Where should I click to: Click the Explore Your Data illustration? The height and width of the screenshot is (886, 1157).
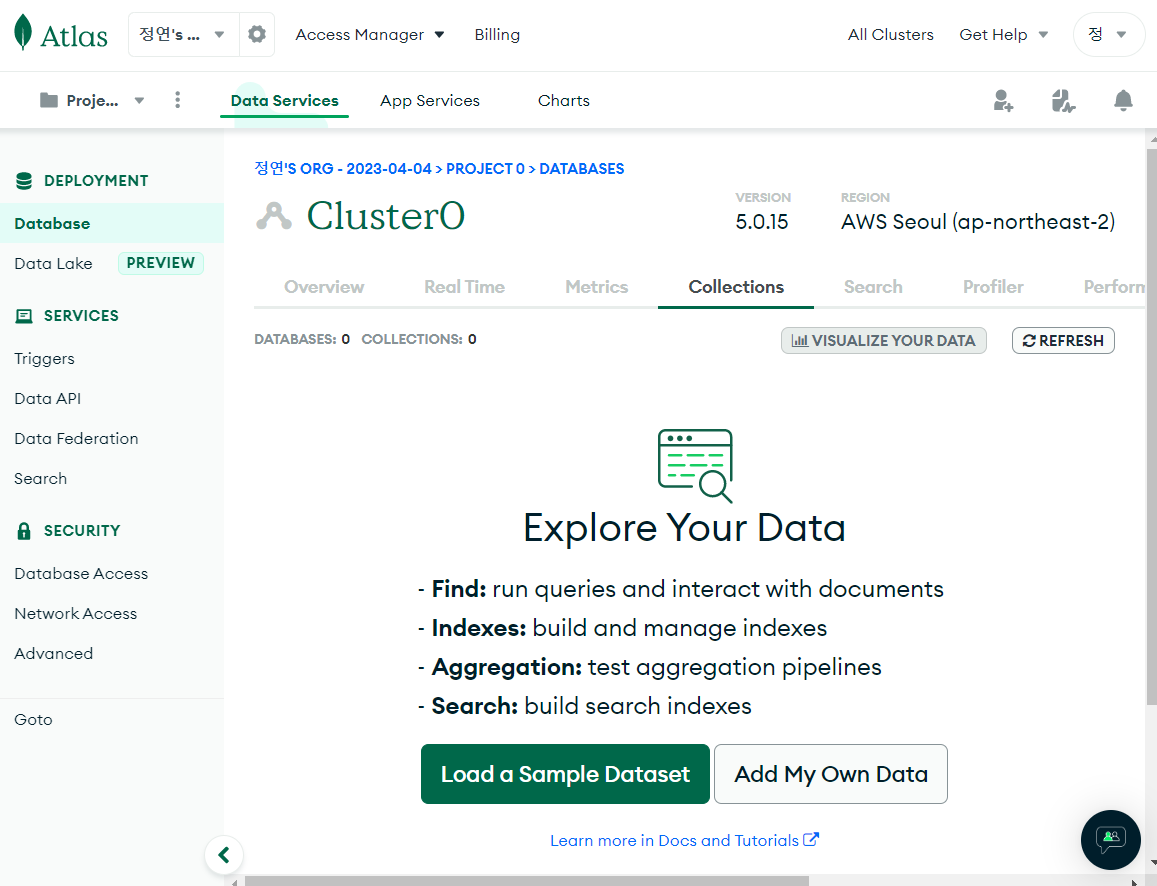695,466
